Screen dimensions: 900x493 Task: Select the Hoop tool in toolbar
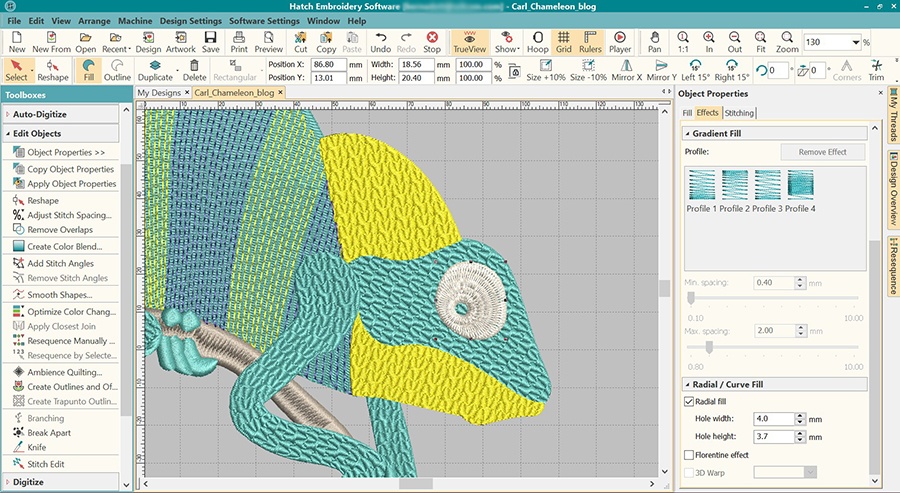point(537,40)
